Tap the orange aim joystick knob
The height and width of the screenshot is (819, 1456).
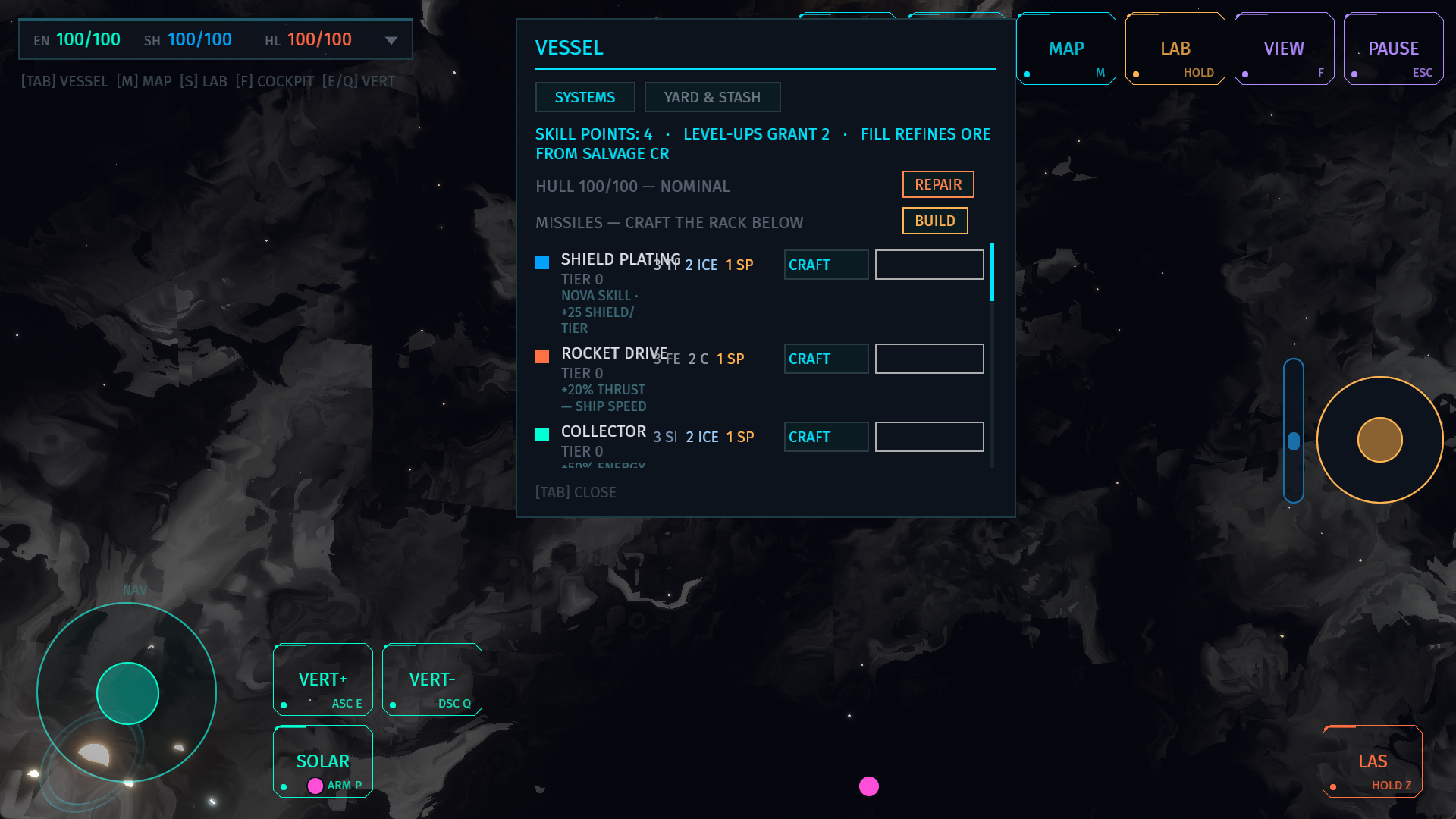(1379, 440)
